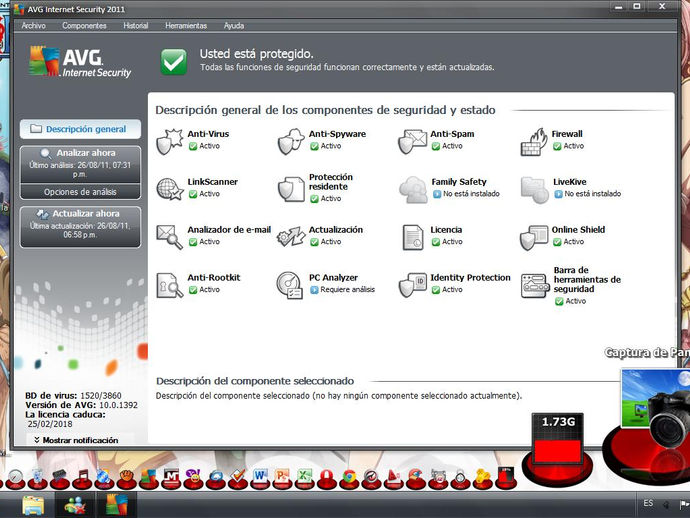Open the Archivo menu
Viewport: 690px width, 518px height.
(33, 26)
